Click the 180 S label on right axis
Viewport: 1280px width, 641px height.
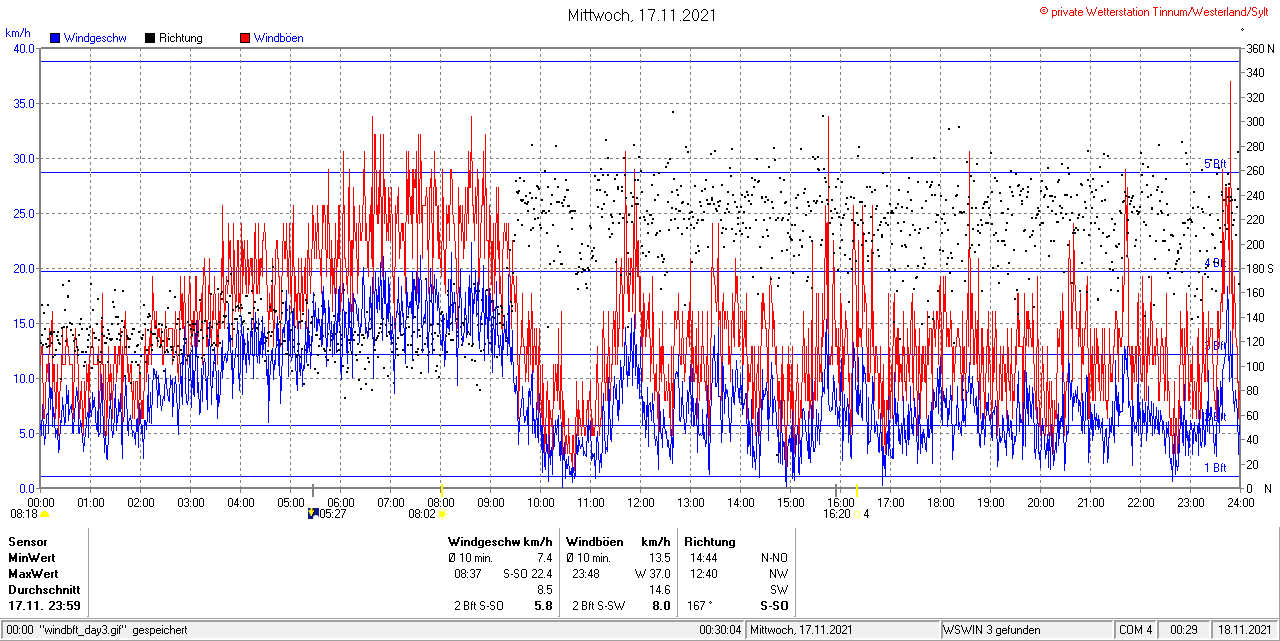click(1258, 269)
